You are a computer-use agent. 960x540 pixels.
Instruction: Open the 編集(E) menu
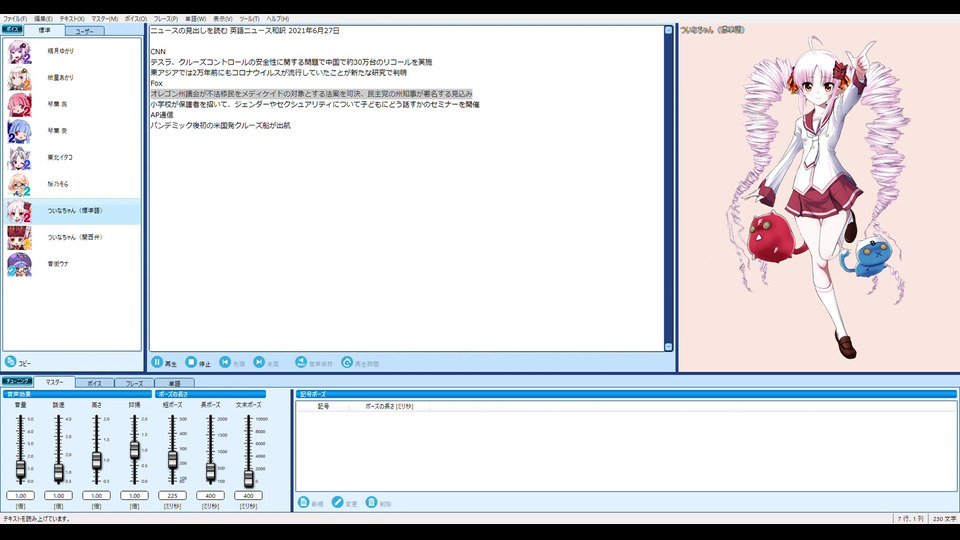pos(43,19)
